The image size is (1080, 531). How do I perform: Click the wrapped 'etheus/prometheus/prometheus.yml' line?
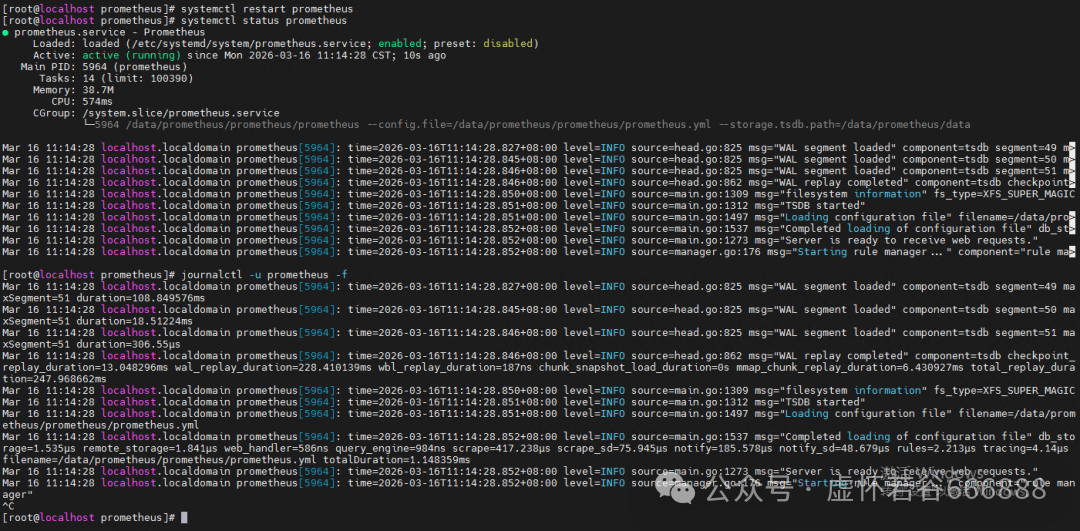[x=101, y=425]
